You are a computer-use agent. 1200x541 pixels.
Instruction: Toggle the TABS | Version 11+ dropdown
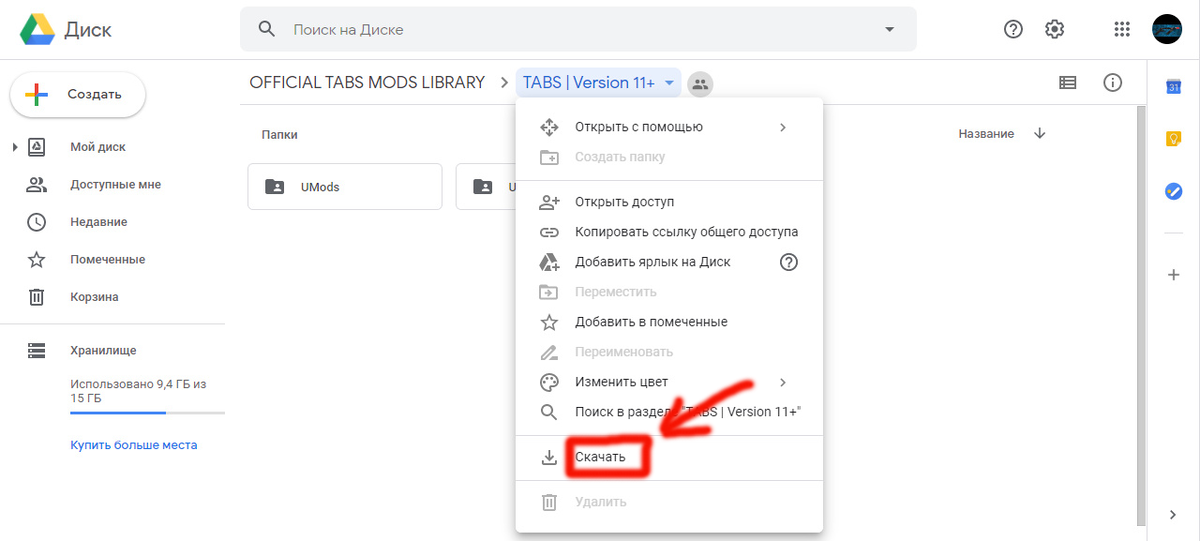pyautogui.click(x=599, y=83)
